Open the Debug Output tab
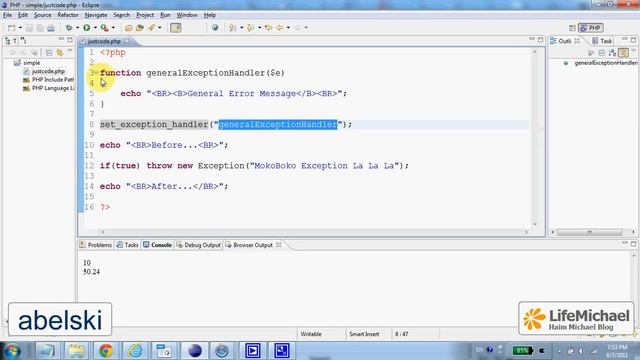The height and width of the screenshot is (360, 640). click(x=198, y=245)
